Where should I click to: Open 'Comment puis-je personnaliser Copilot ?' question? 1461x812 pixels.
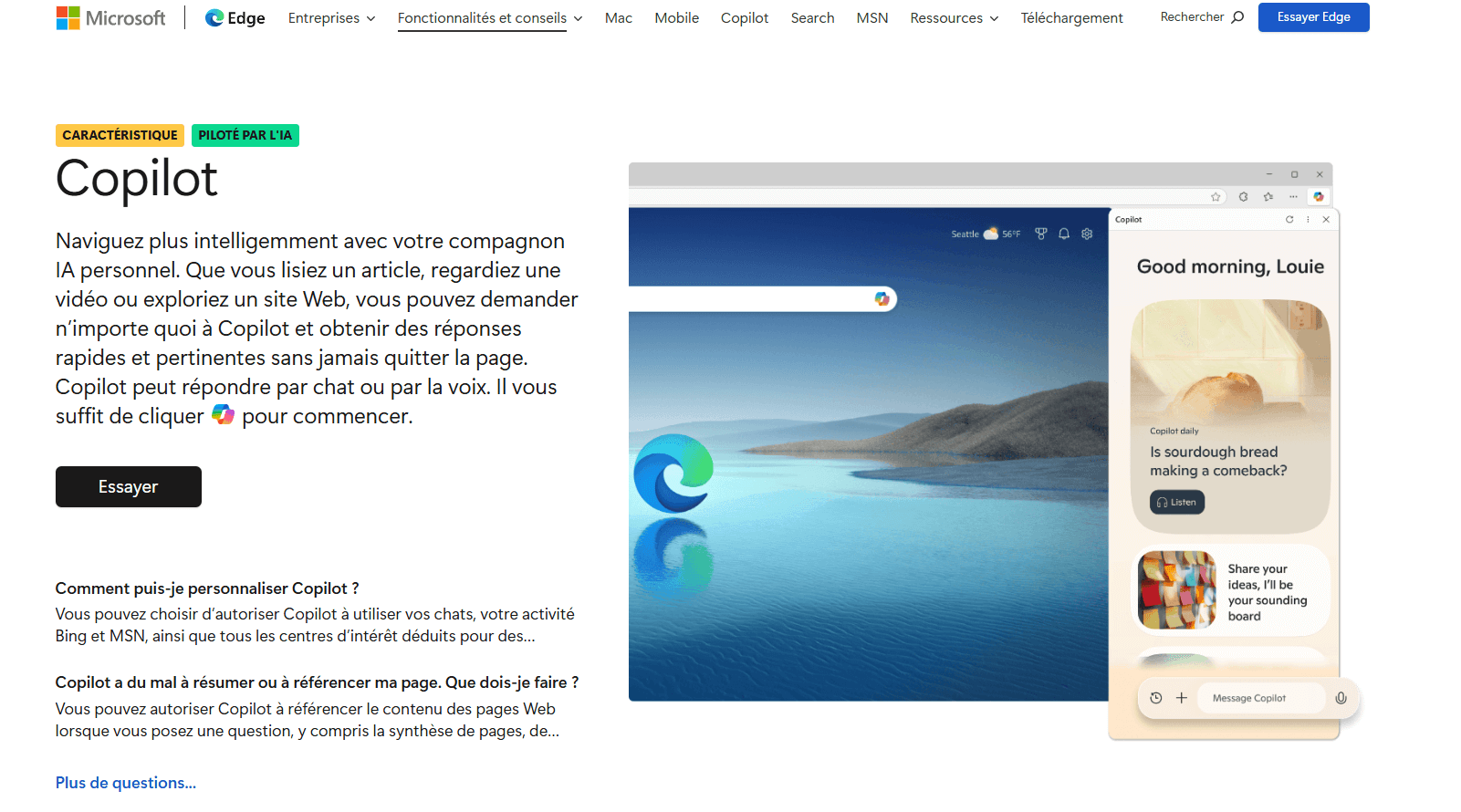[207, 588]
